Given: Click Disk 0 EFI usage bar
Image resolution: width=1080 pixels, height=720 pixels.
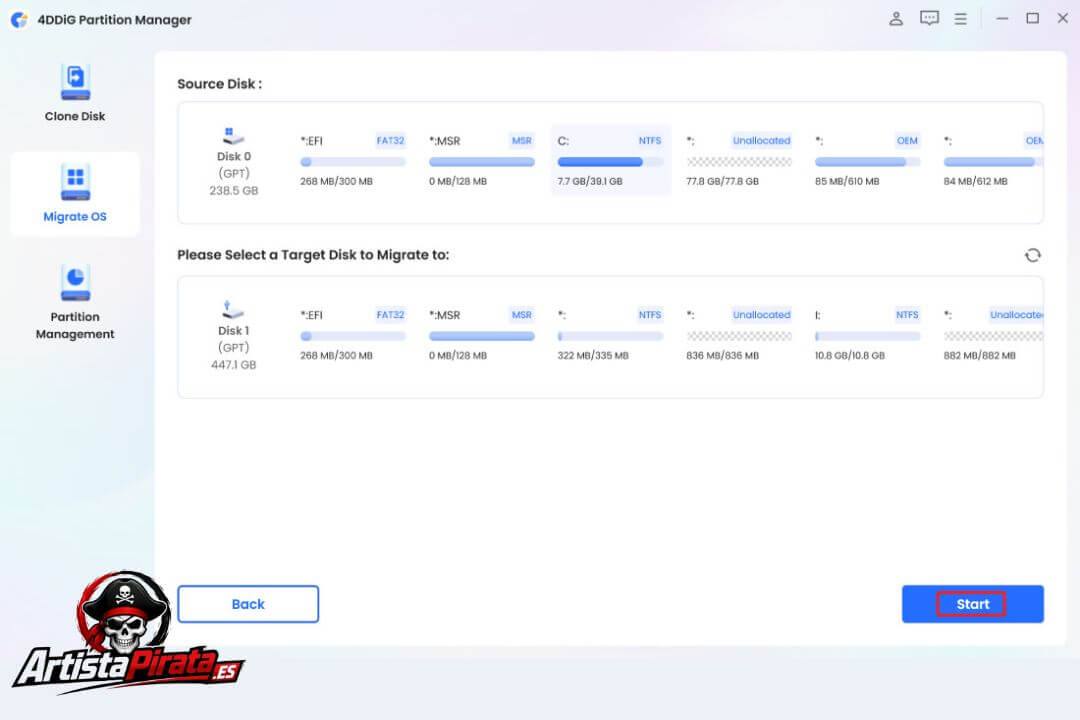Looking at the screenshot, I should coord(353,162).
